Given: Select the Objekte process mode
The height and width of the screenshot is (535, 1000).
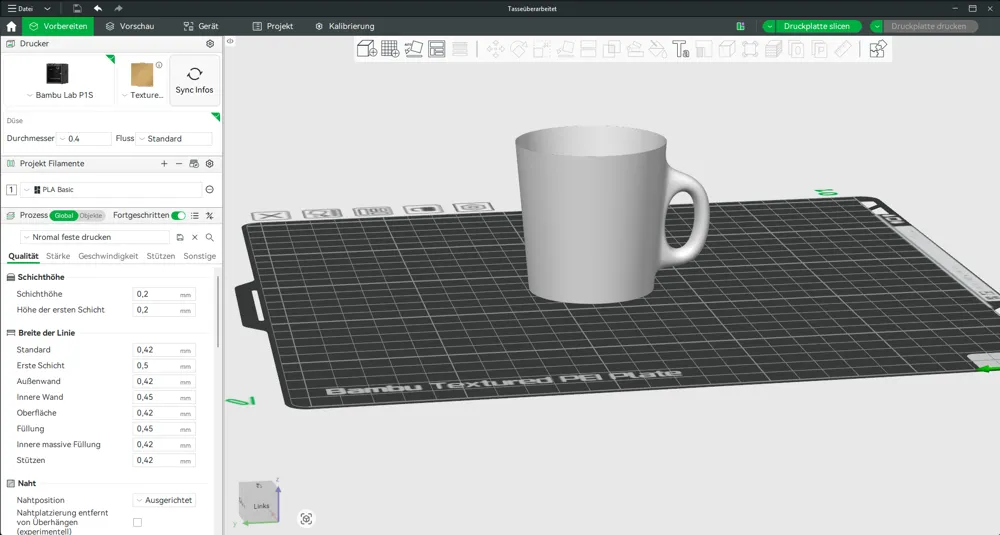Looking at the screenshot, I should 91,216.
